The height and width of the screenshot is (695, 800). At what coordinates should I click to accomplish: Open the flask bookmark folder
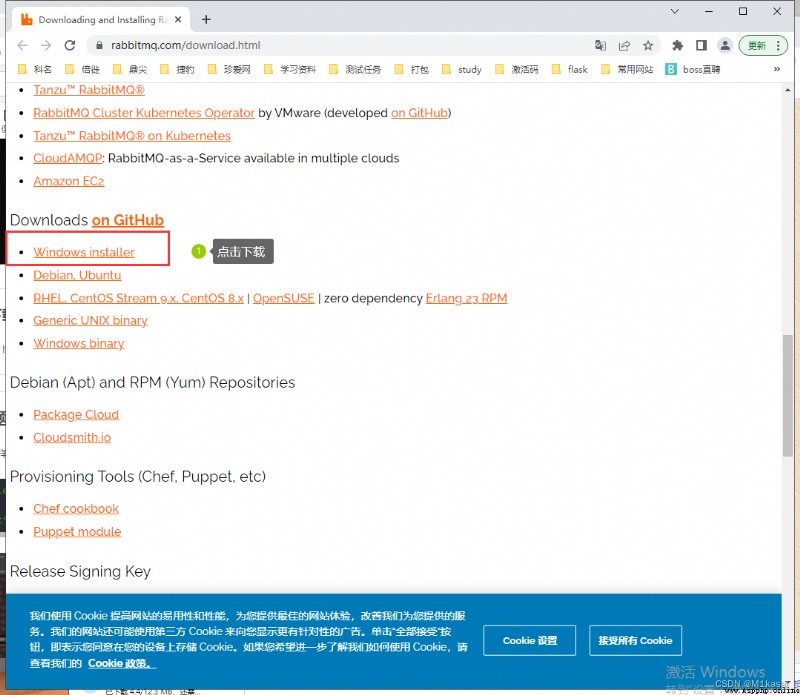pyautogui.click(x=570, y=69)
